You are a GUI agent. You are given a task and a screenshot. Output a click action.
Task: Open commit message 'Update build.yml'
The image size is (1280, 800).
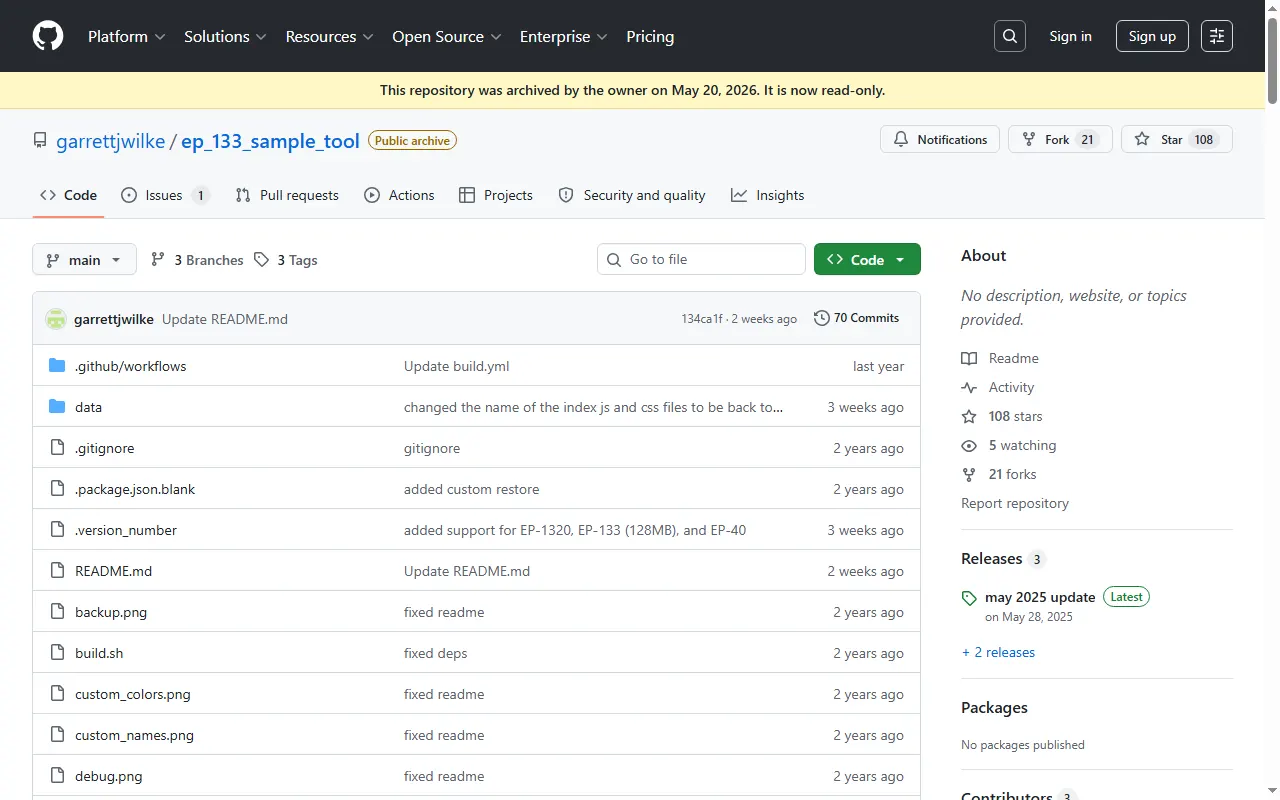tap(457, 366)
